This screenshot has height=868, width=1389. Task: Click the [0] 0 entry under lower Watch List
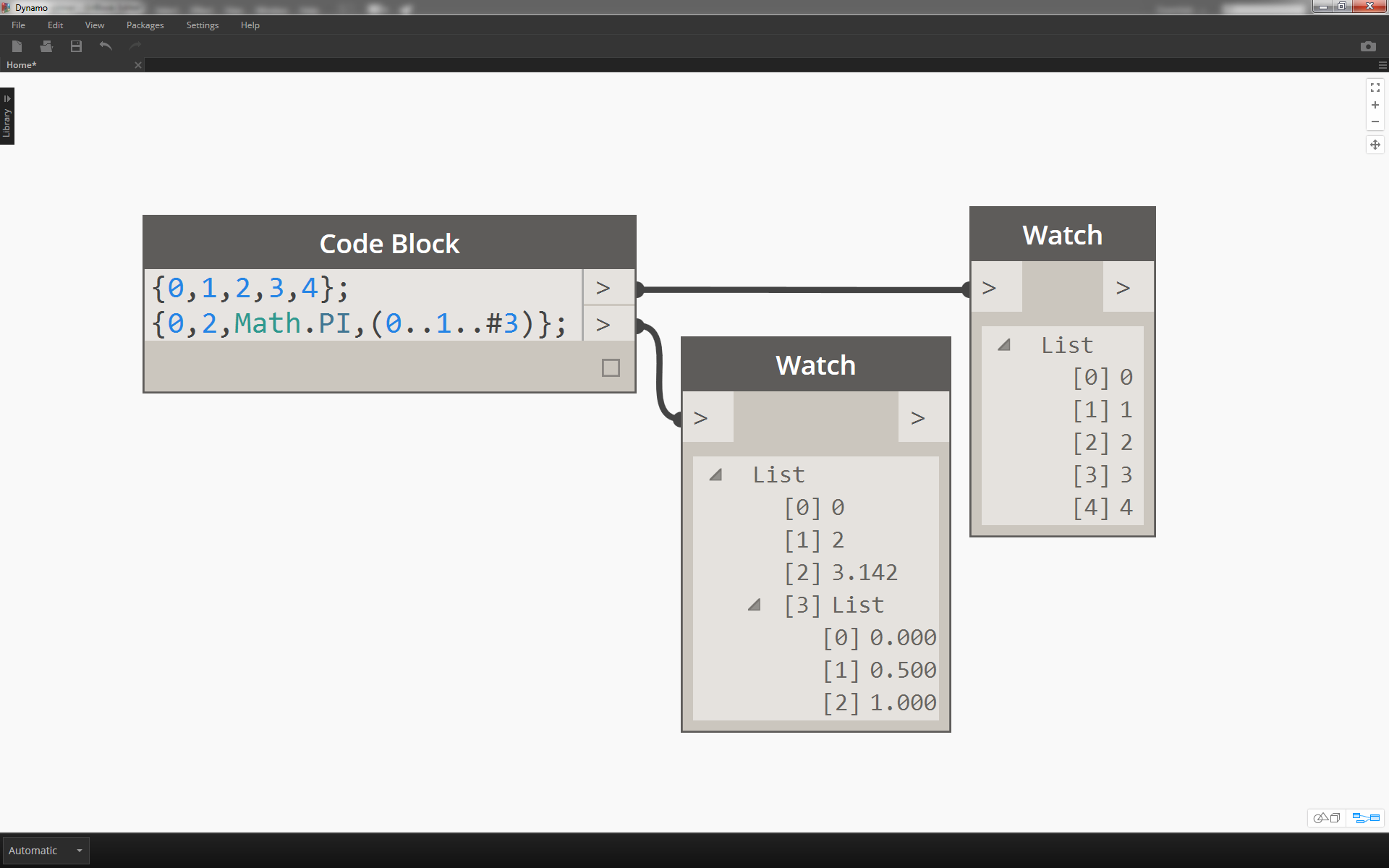[815, 507]
